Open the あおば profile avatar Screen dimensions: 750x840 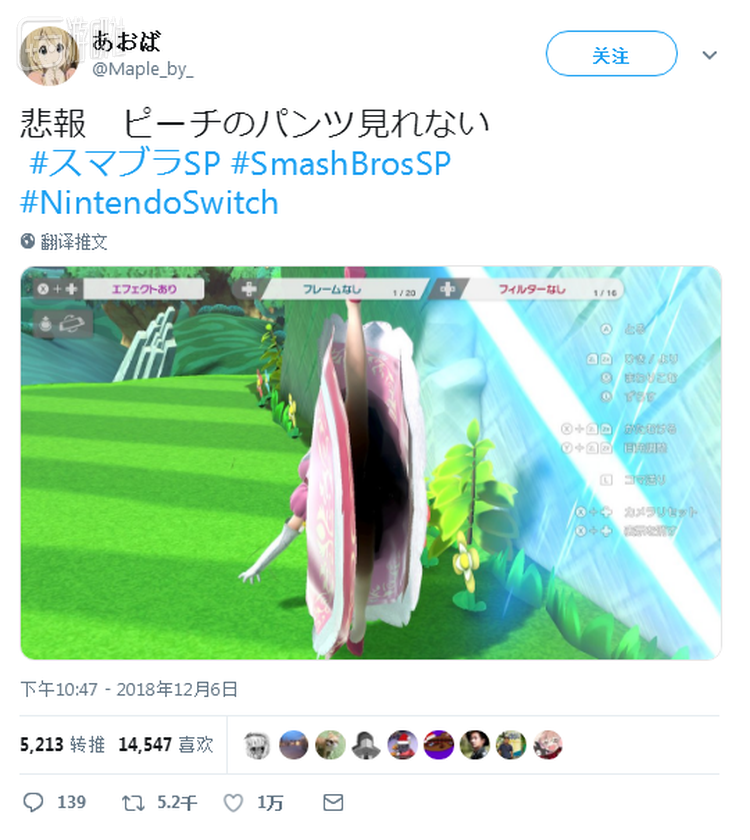[x=48, y=55]
